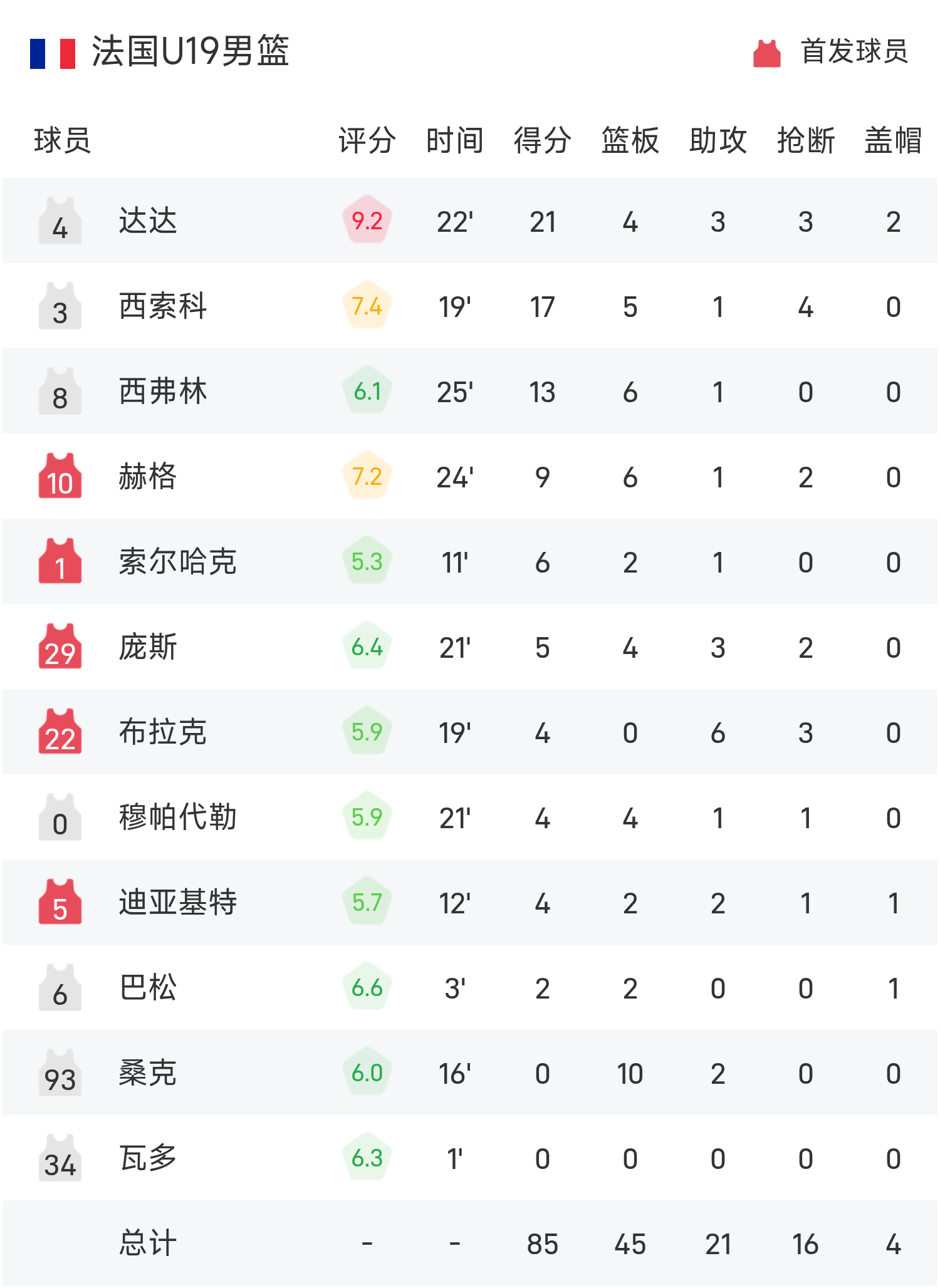Select the 得分 column header
This screenshot has height=1288, width=940.
[x=542, y=140]
